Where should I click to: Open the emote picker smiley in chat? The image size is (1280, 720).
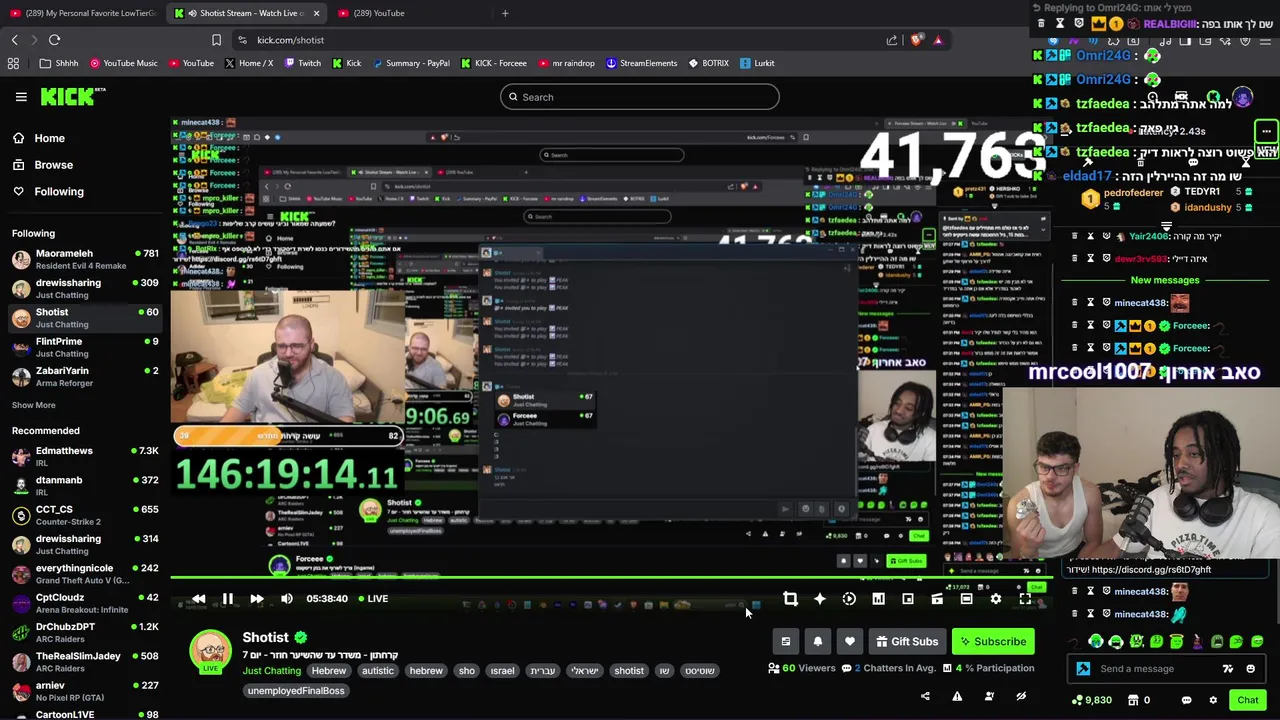click(1250, 669)
